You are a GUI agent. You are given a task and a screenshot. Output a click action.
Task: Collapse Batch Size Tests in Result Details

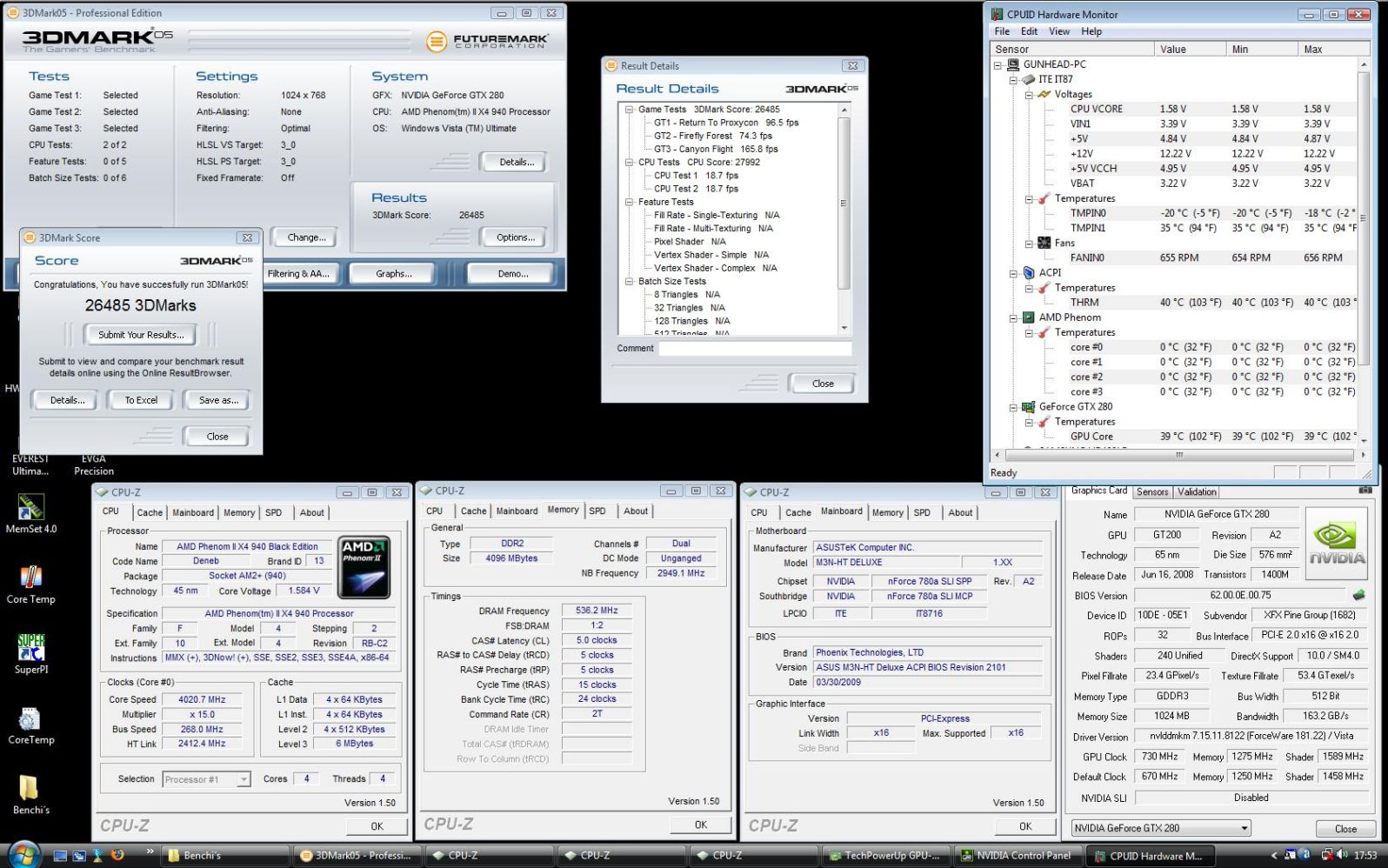pyautogui.click(x=629, y=281)
